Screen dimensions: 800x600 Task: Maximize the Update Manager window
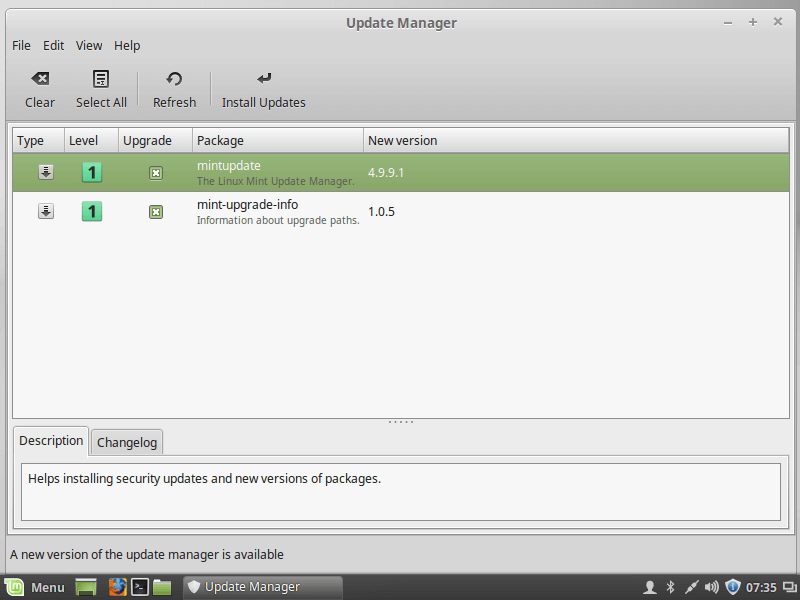753,22
